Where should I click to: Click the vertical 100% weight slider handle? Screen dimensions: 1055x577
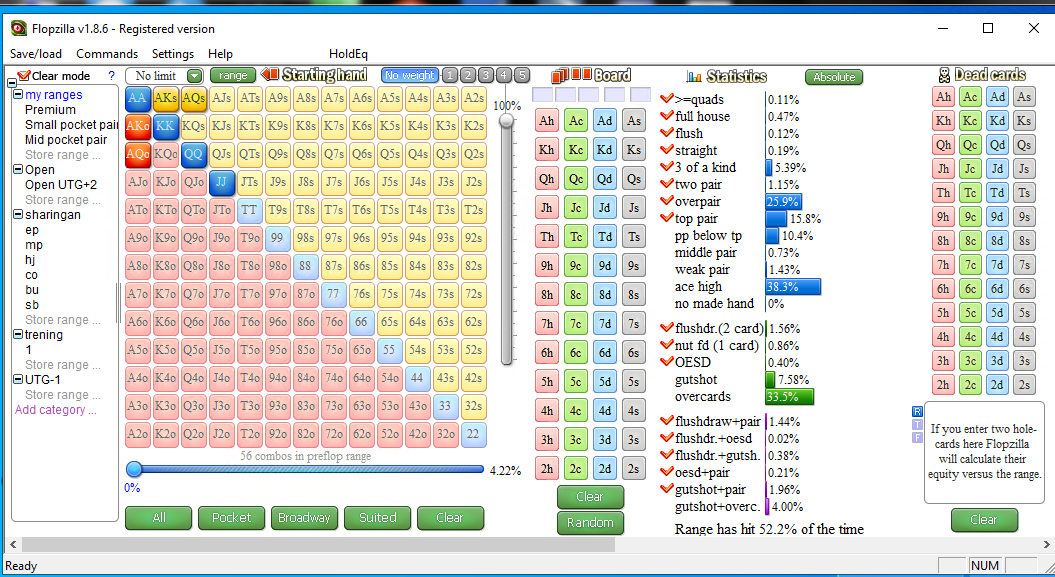(x=506, y=120)
